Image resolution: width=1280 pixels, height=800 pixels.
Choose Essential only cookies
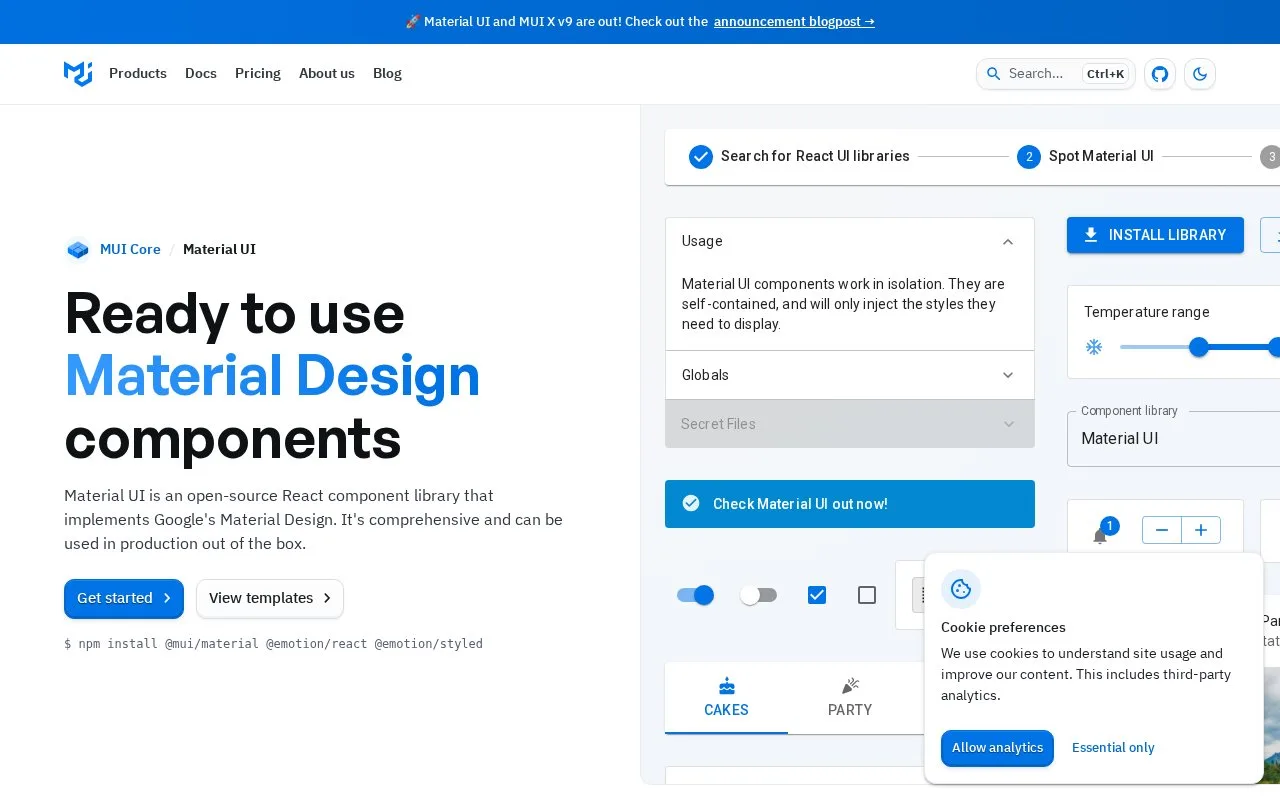click(1113, 748)
